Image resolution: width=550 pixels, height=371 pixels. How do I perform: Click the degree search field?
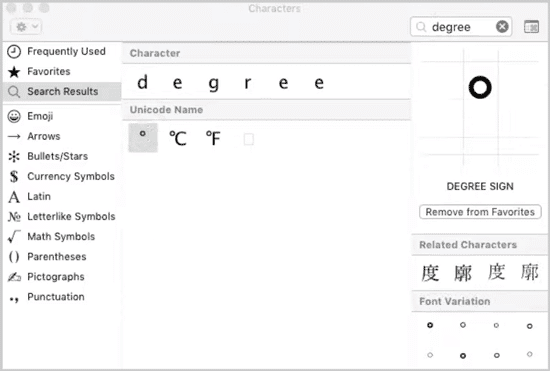pos(461,27)
